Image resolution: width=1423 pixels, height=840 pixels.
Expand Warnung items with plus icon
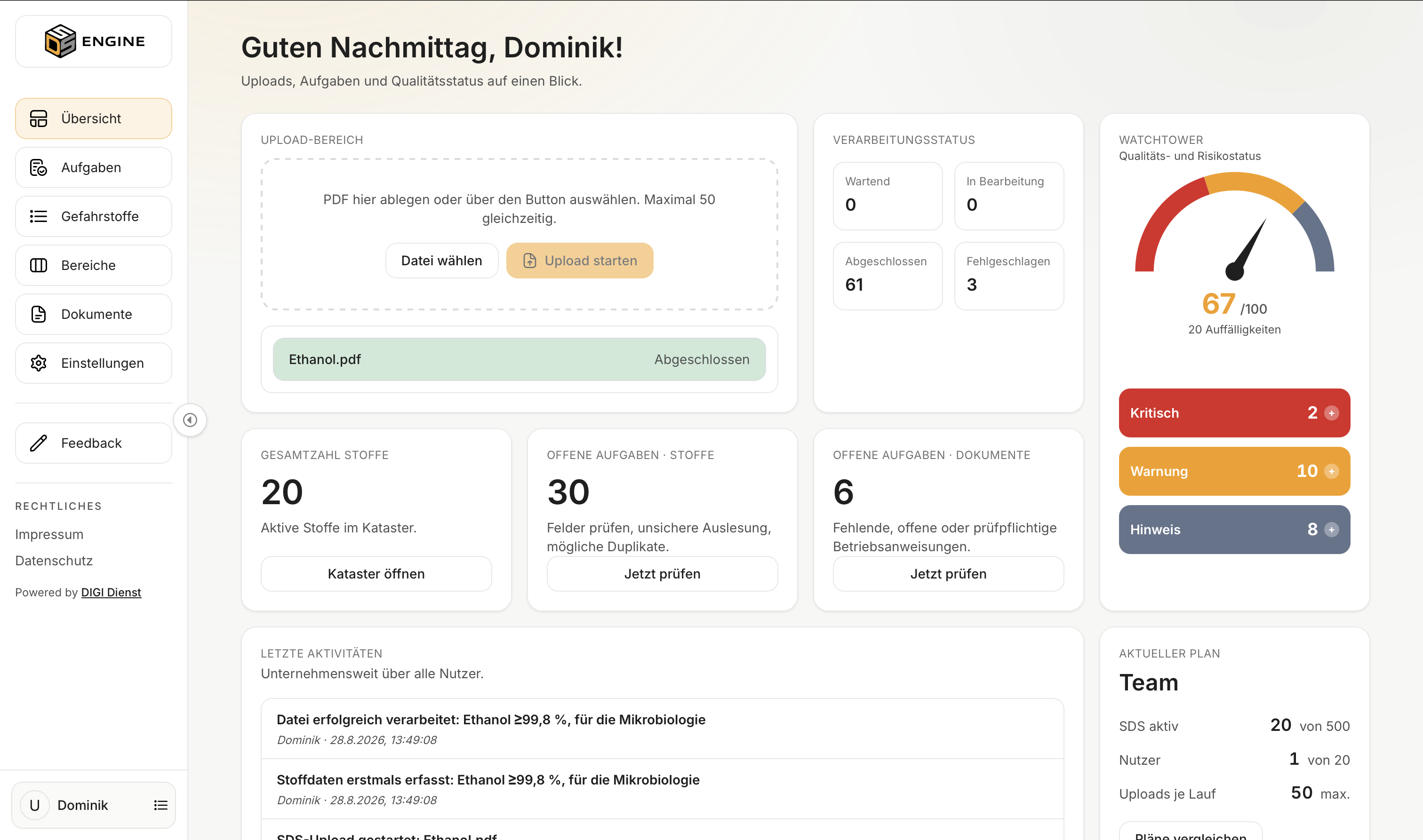pos(1332,472)
